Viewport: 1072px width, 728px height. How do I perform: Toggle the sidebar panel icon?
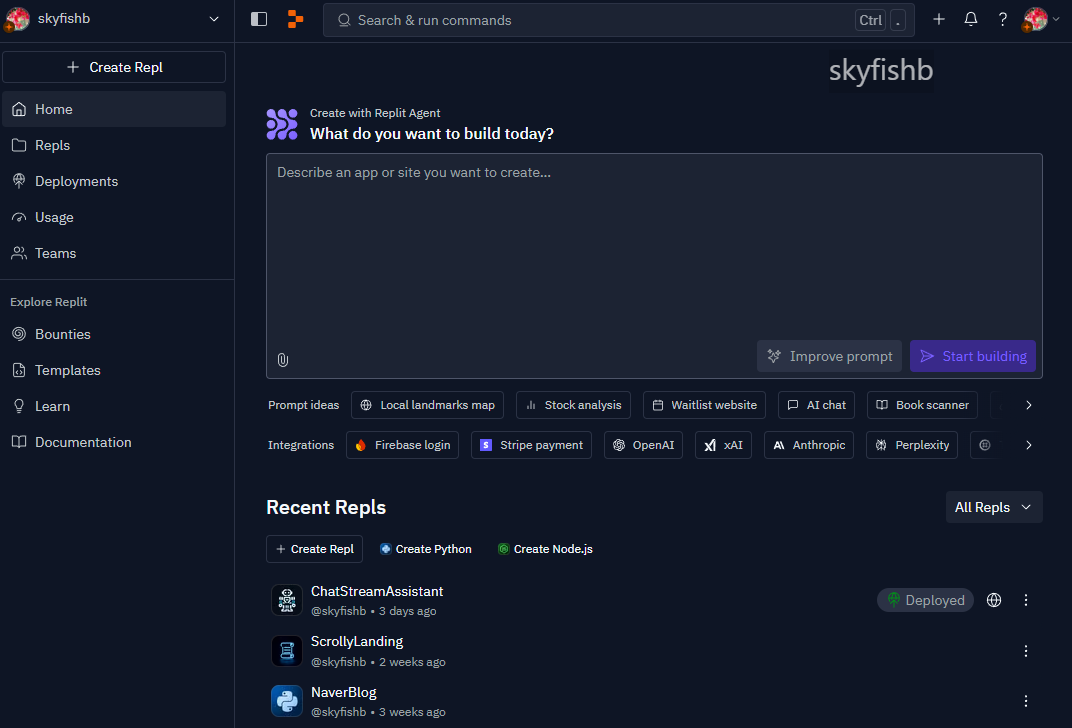tap(258, 19)
